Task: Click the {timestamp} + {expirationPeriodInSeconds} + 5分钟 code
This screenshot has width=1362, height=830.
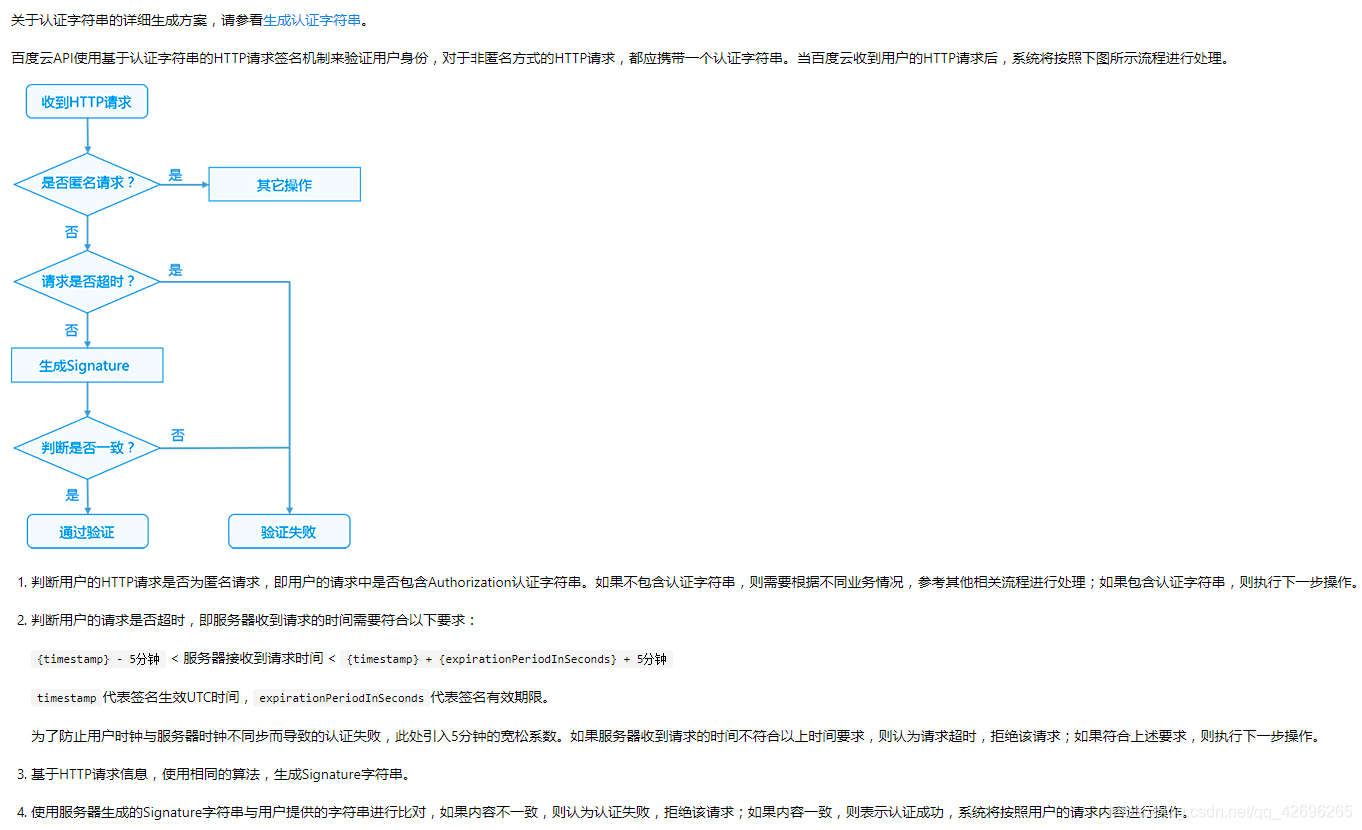Action: pyautogui.click(x=507, y=659)
